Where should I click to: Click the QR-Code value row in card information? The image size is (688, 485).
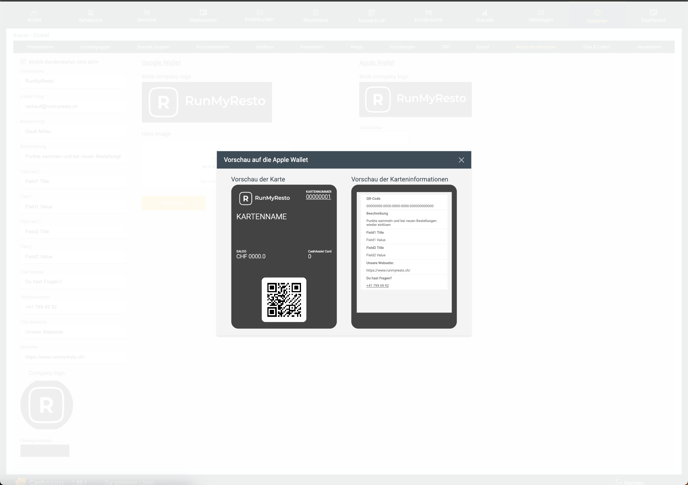pos(400,206)
